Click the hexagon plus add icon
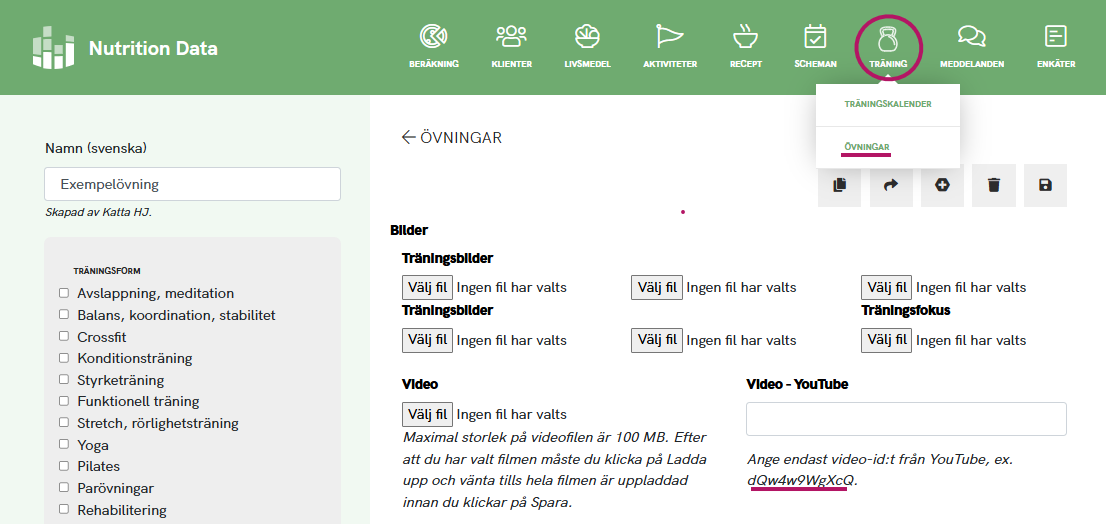The height and width of the screenshot is (524, 1106). [942, 185]
